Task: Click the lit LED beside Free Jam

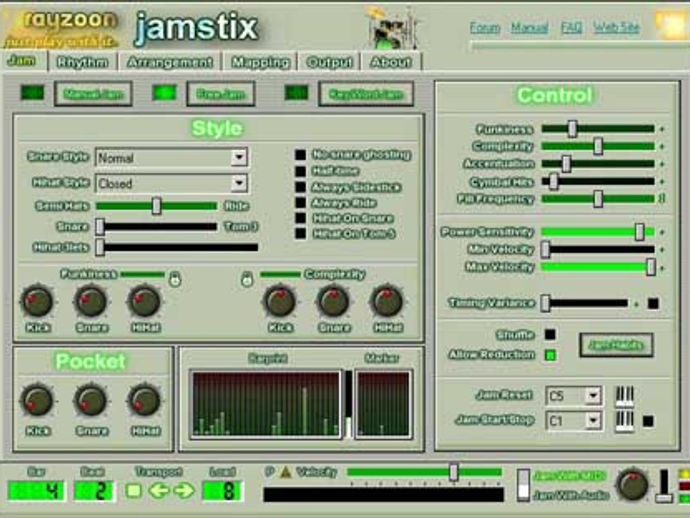Action: pos(164,93)
